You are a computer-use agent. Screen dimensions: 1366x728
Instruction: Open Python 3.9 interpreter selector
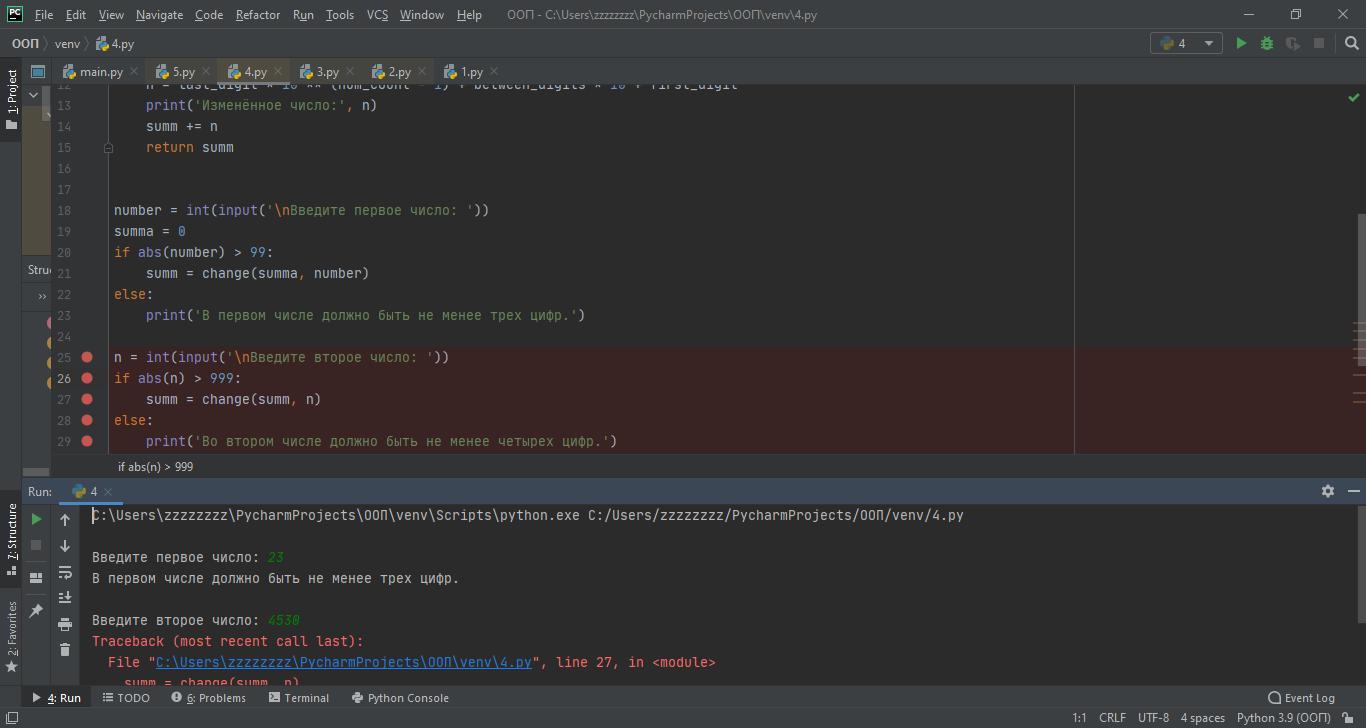[1283, 717]
